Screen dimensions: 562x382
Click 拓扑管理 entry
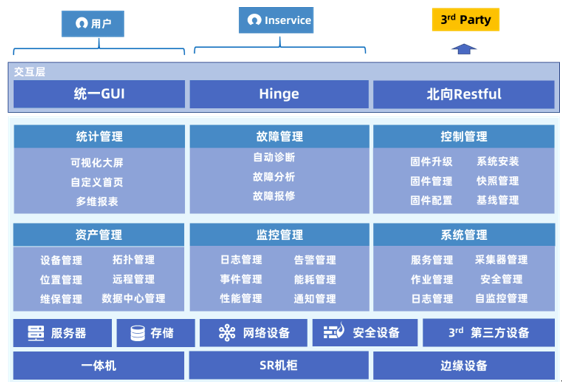[134, 259]
